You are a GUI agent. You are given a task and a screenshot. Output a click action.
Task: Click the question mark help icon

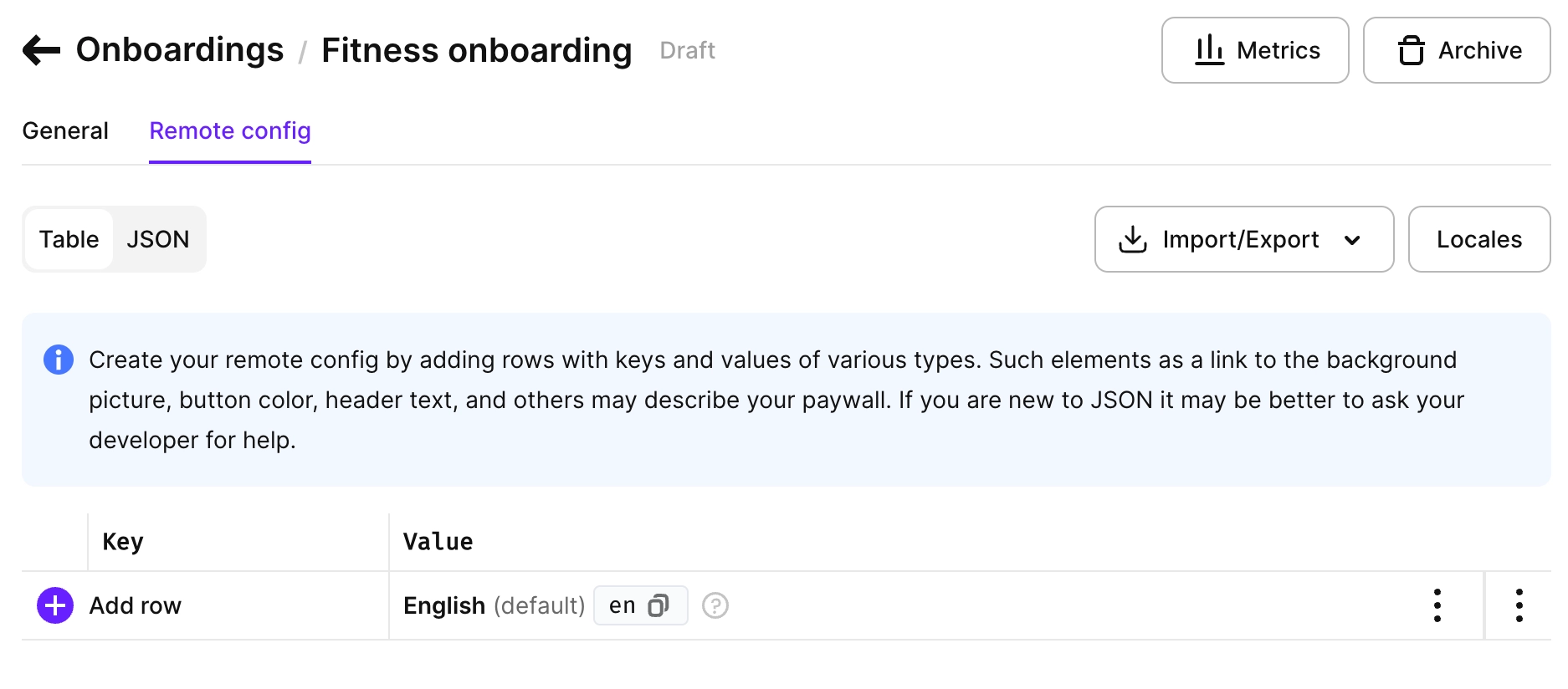(x=715, y=605)
